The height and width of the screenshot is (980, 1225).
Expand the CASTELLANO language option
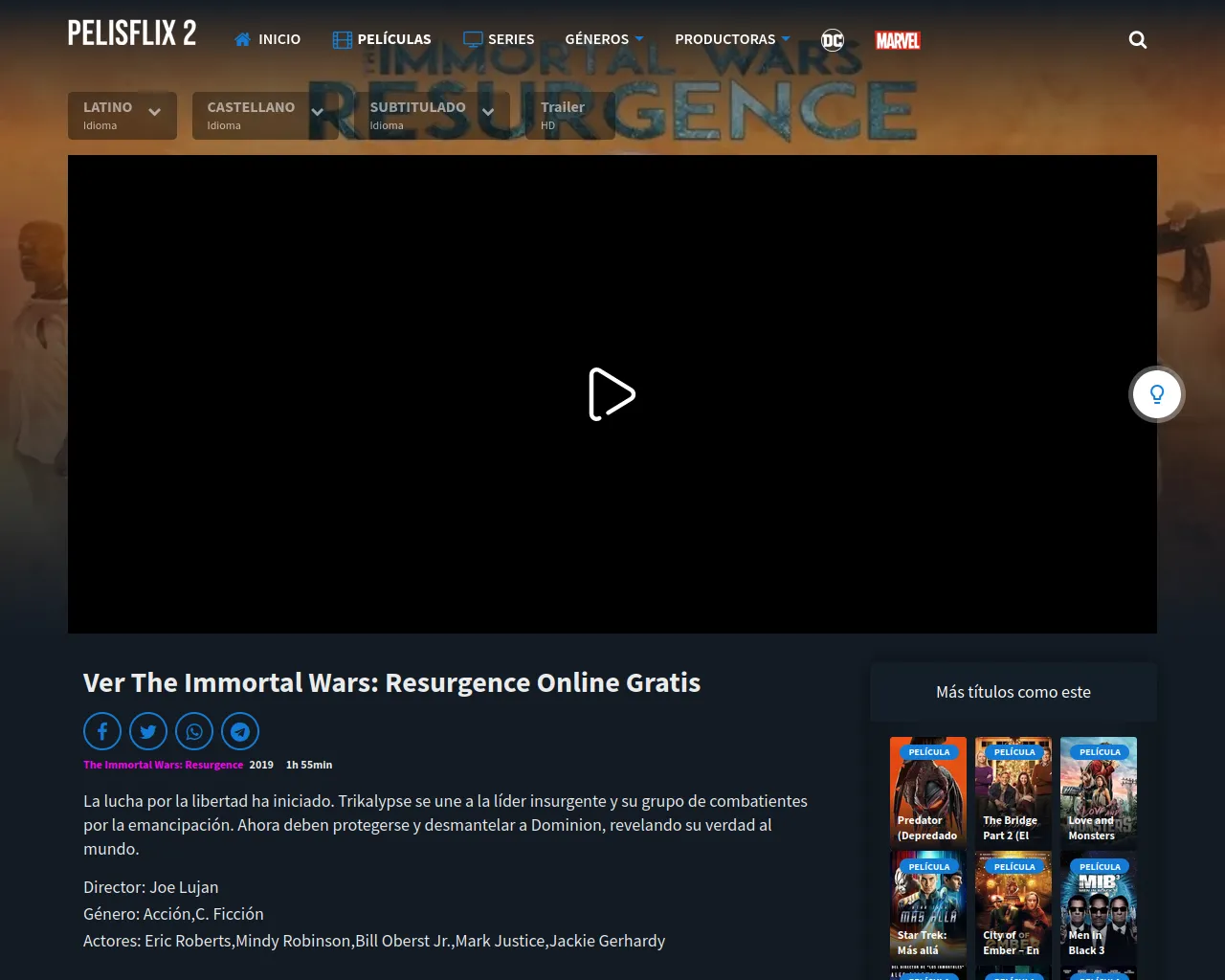point(265,116)
